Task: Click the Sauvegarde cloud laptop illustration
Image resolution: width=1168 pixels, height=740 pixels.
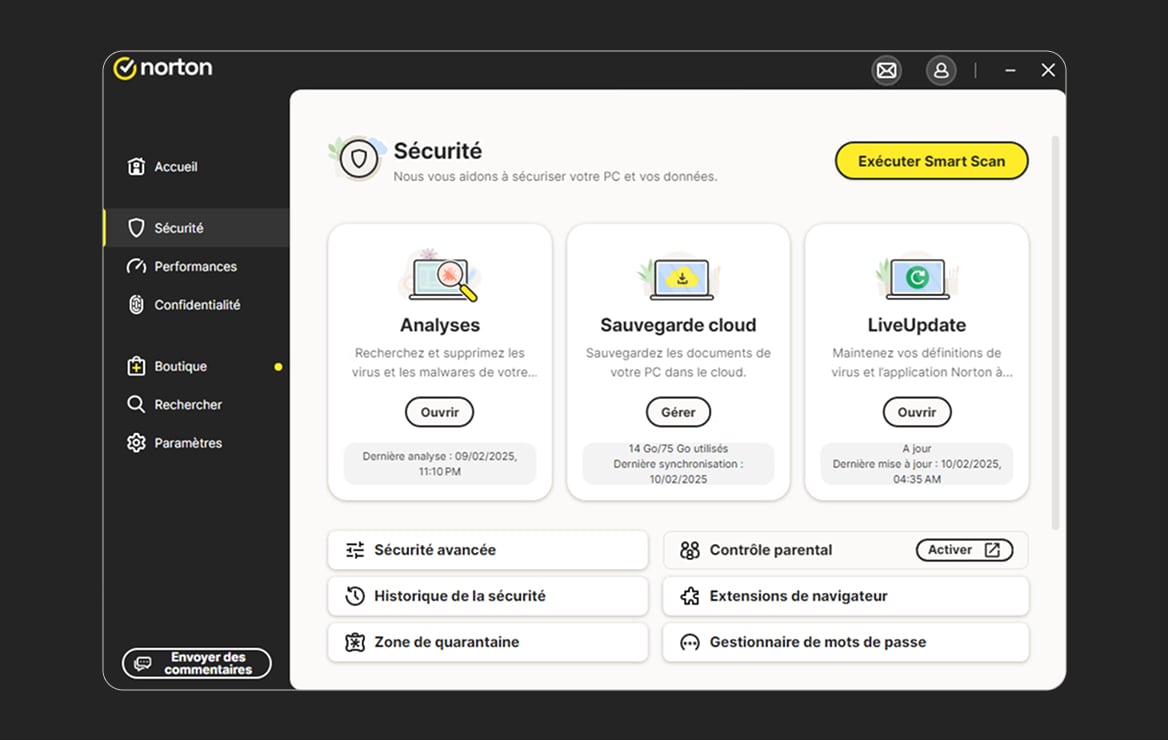Action: [679, 277]
